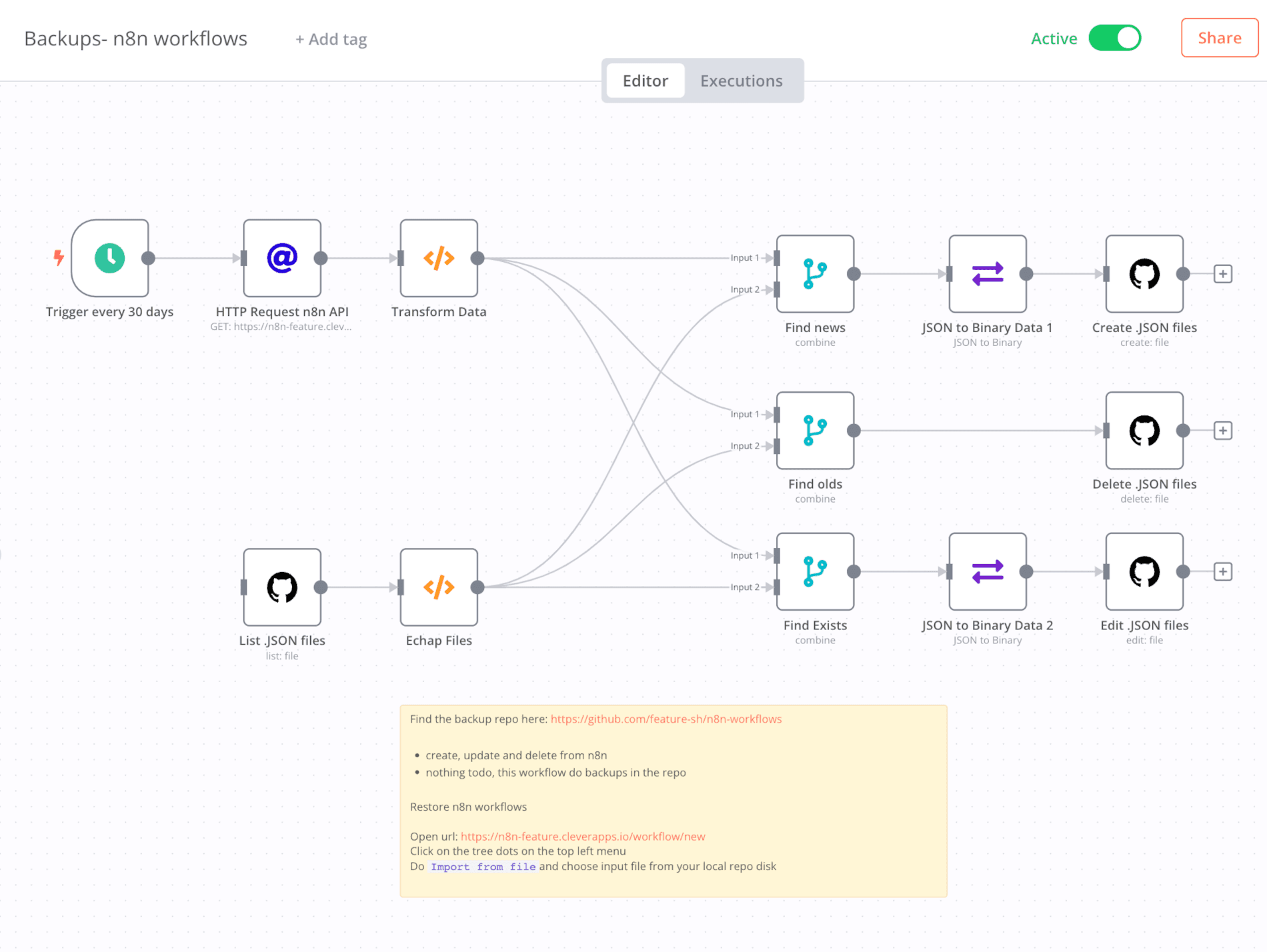1267x952 pixels.
Task: Open the Edit .JSON files GitHub node
Action: coord(1144,571)
